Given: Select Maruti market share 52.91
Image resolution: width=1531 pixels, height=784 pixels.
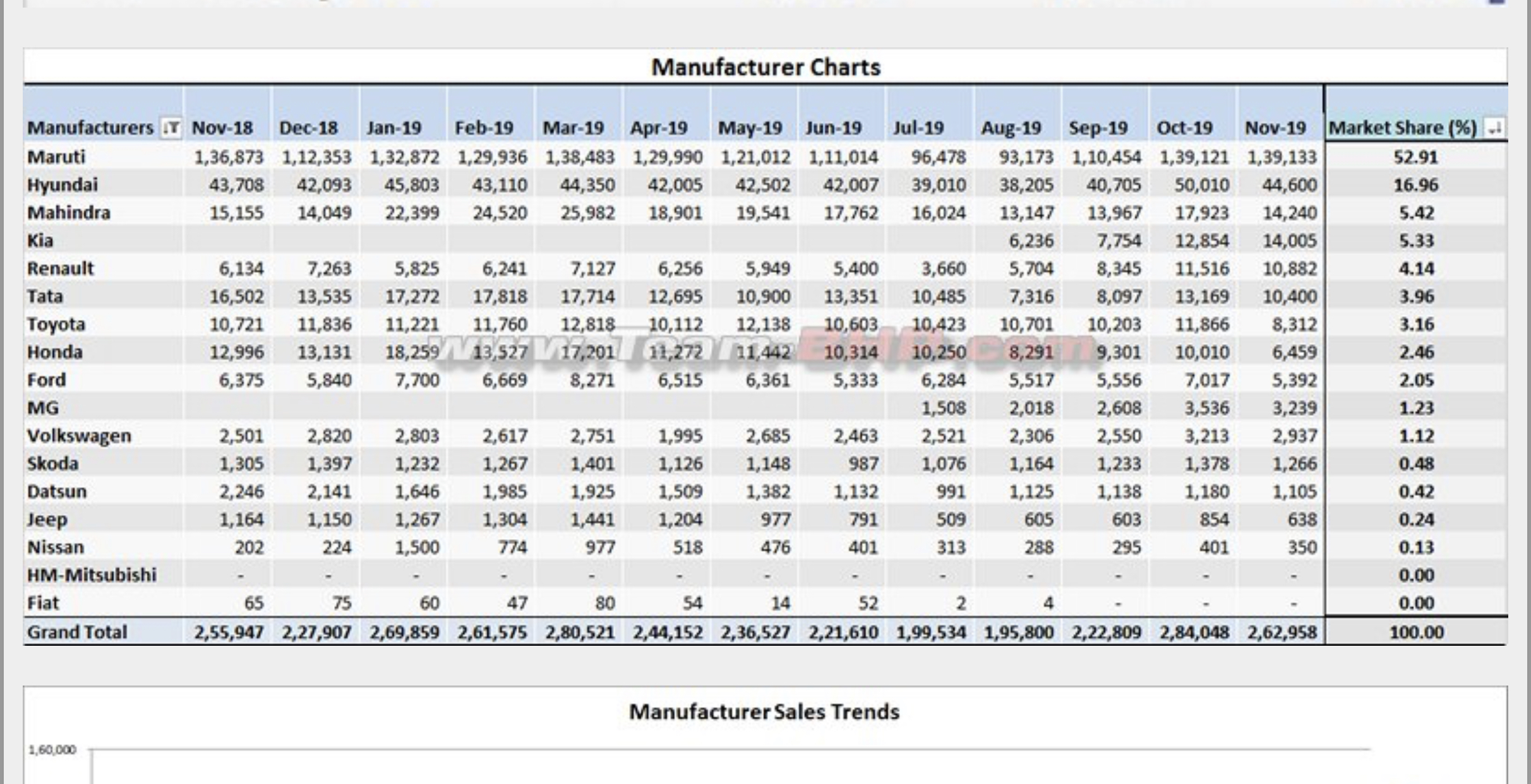Looking at the screenshot, I should [x=1415, y=157].
